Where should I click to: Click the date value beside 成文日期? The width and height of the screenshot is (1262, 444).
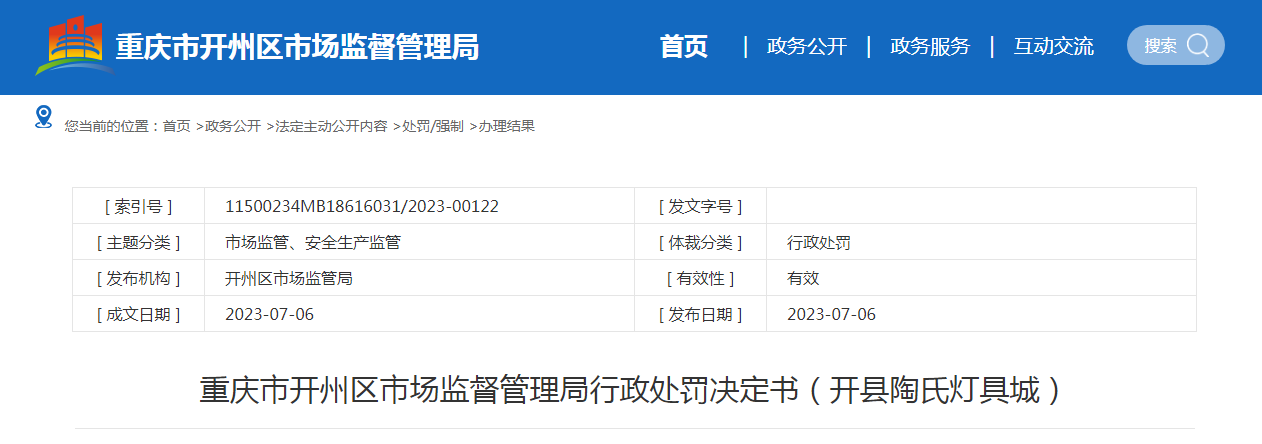click(x=270, y=314)
